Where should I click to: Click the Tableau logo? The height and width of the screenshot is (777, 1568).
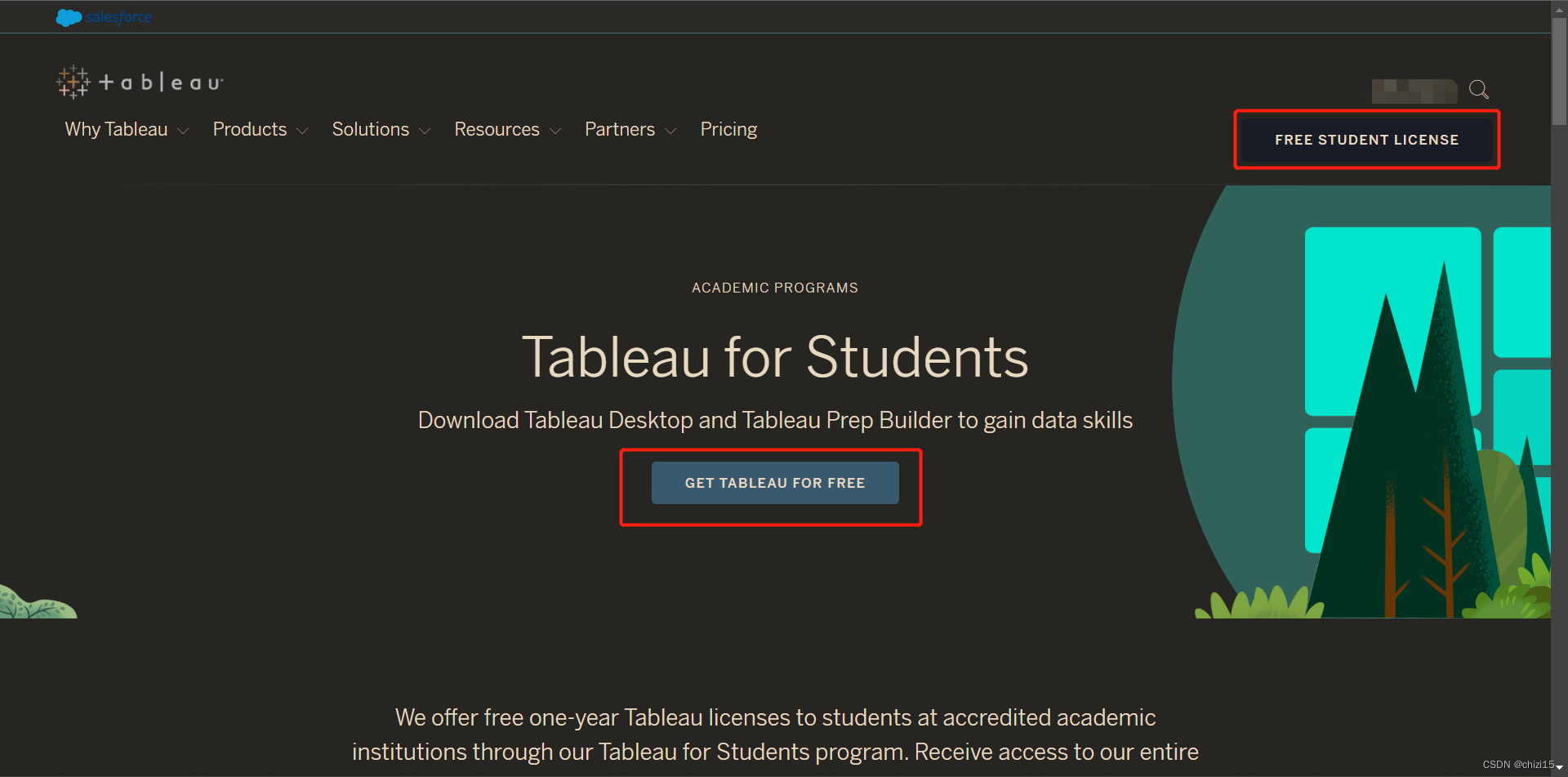(140, 83)
